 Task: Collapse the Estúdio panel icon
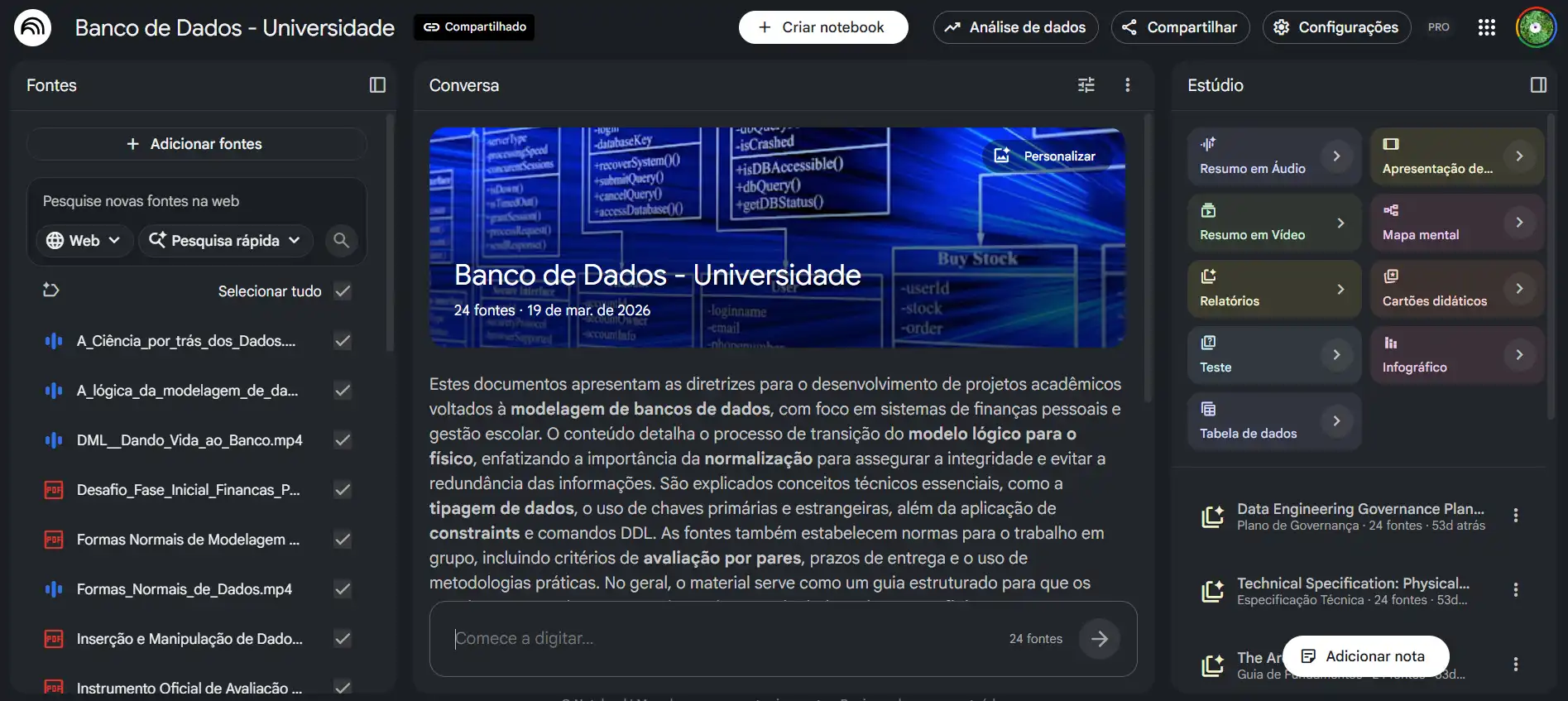pyautogui.click(x=1538, y=85)
